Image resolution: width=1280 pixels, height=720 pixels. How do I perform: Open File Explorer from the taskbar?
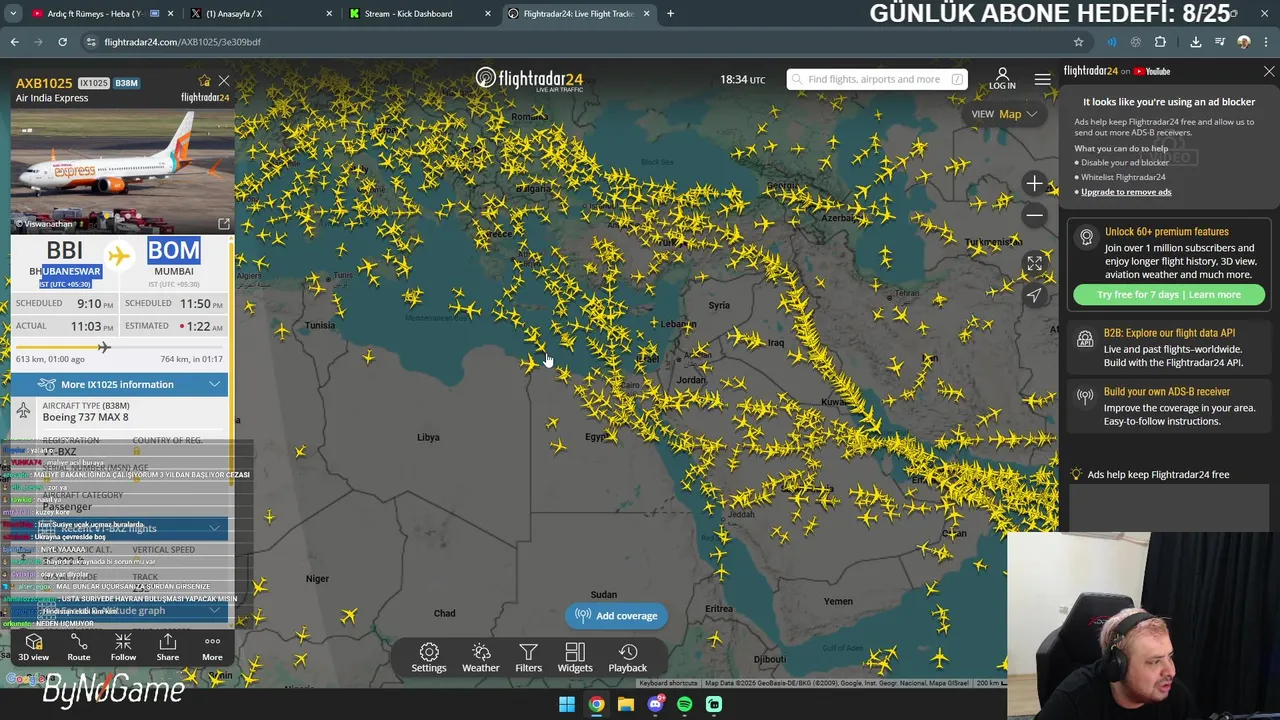coord(626,704)
